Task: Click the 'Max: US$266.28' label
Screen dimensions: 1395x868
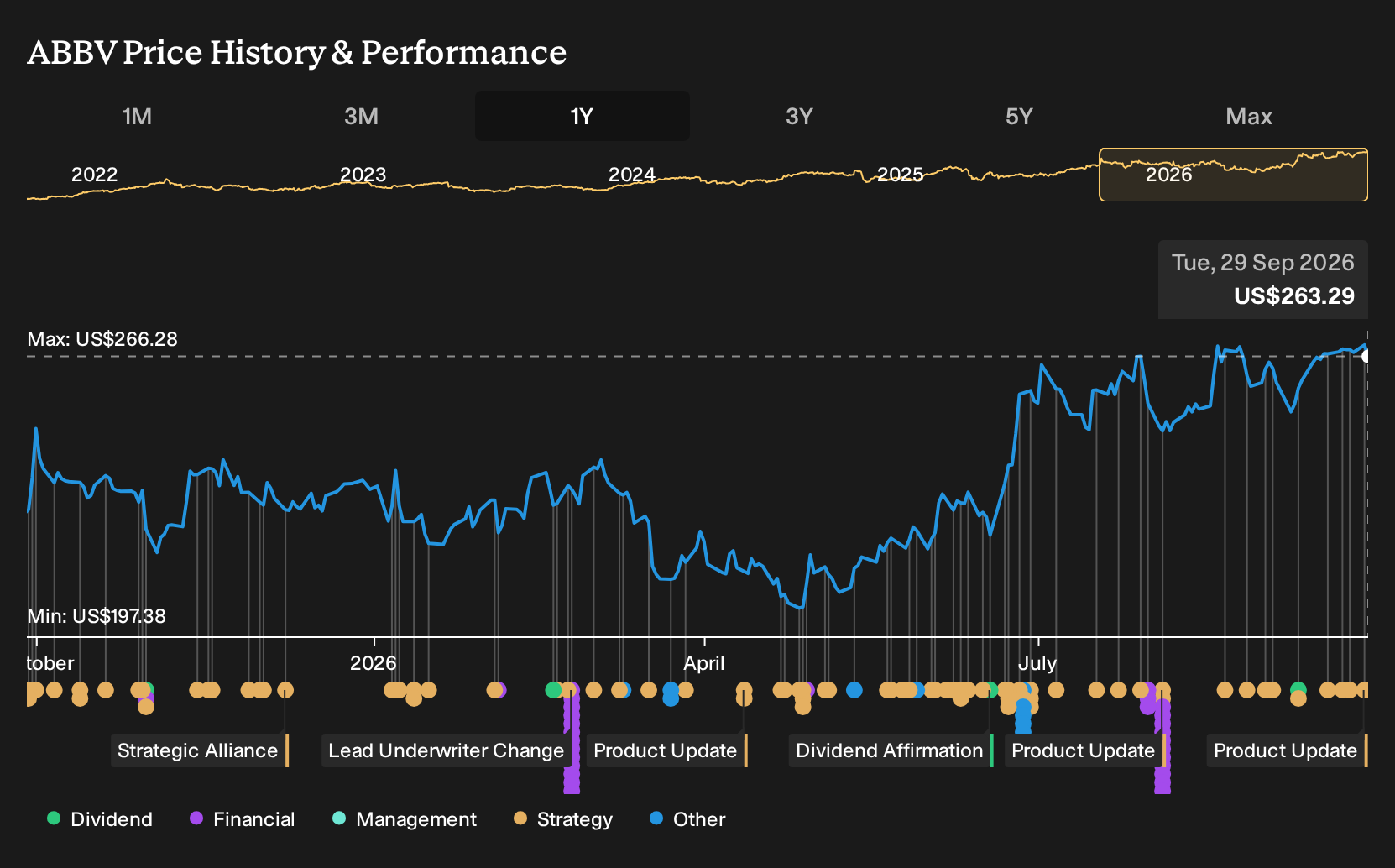Action: 102,339
